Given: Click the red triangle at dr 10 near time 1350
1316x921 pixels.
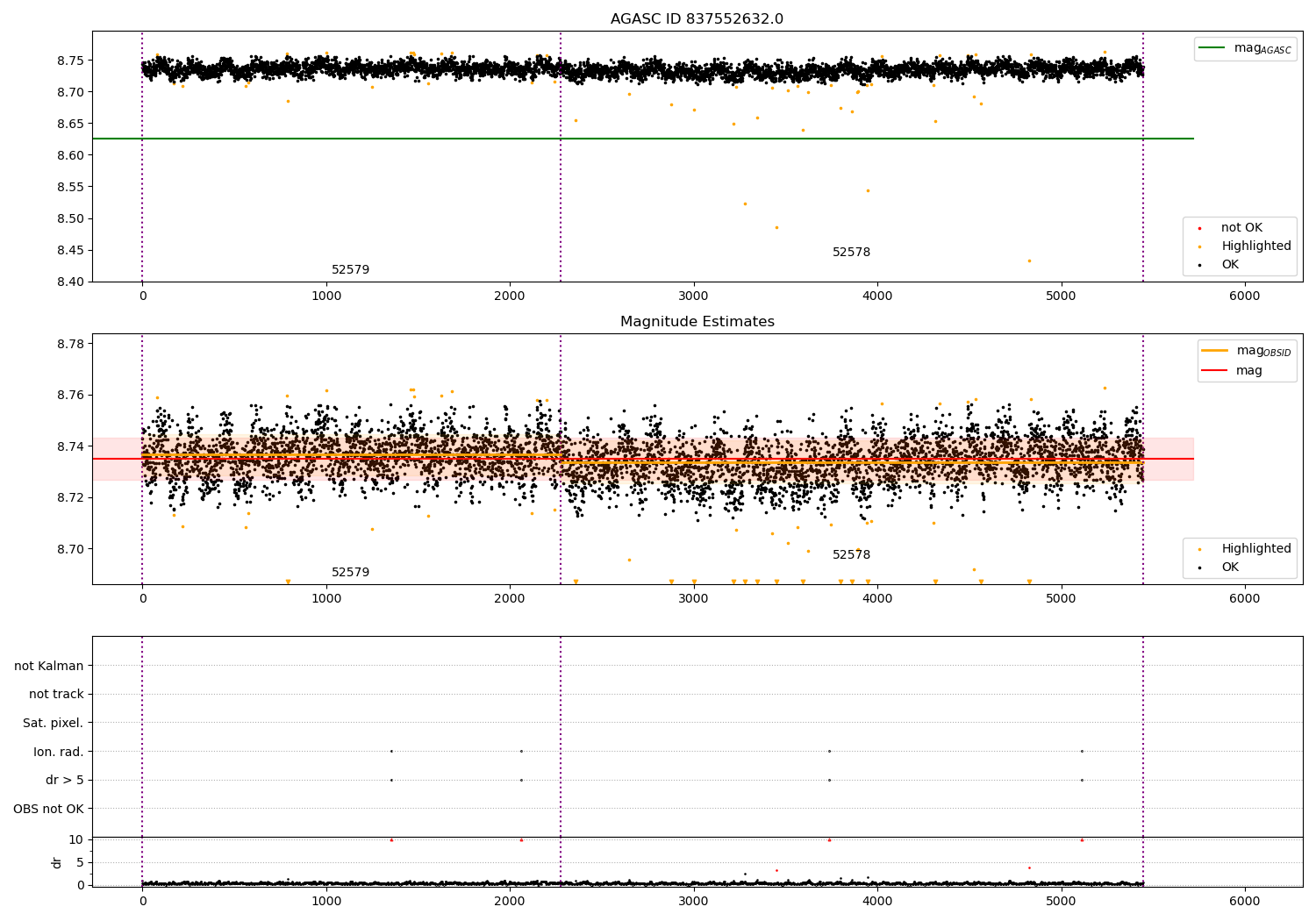Looking at the screenshot, I should (391, 839).
